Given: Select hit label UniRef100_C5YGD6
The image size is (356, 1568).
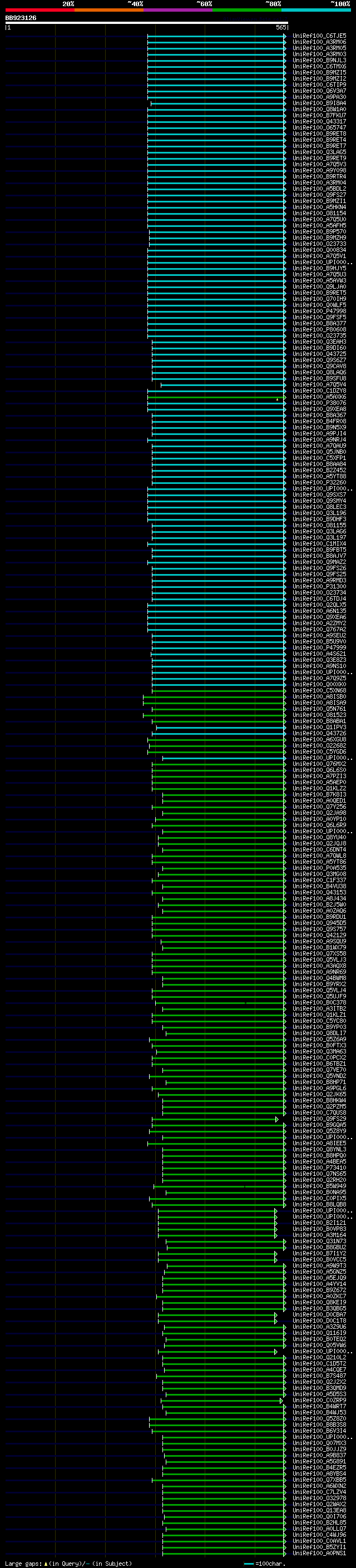Looking at the screenshot, I should [x=319, y=751].
